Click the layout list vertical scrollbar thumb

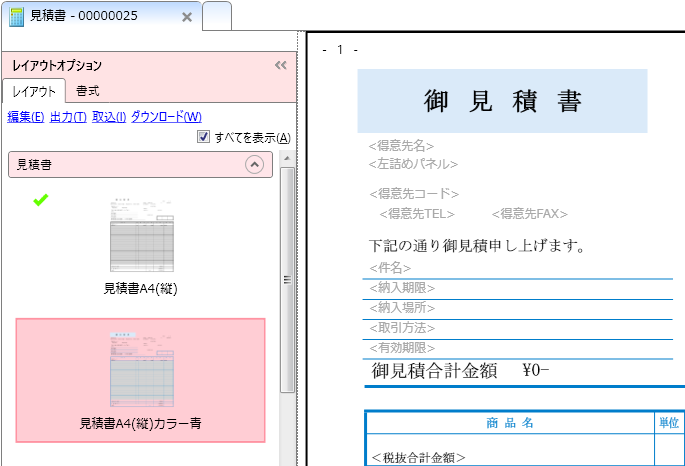(x=287, y=280)
